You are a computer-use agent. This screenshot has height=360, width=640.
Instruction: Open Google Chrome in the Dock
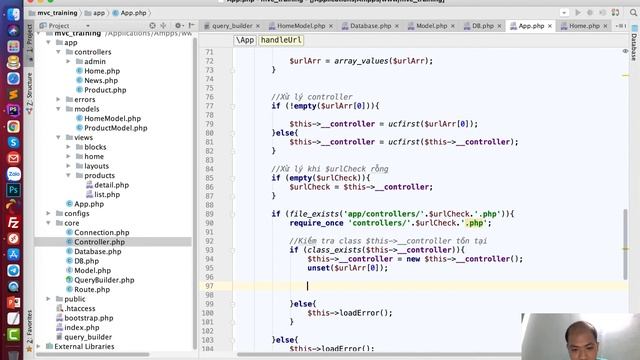click(x=13, y=127)
